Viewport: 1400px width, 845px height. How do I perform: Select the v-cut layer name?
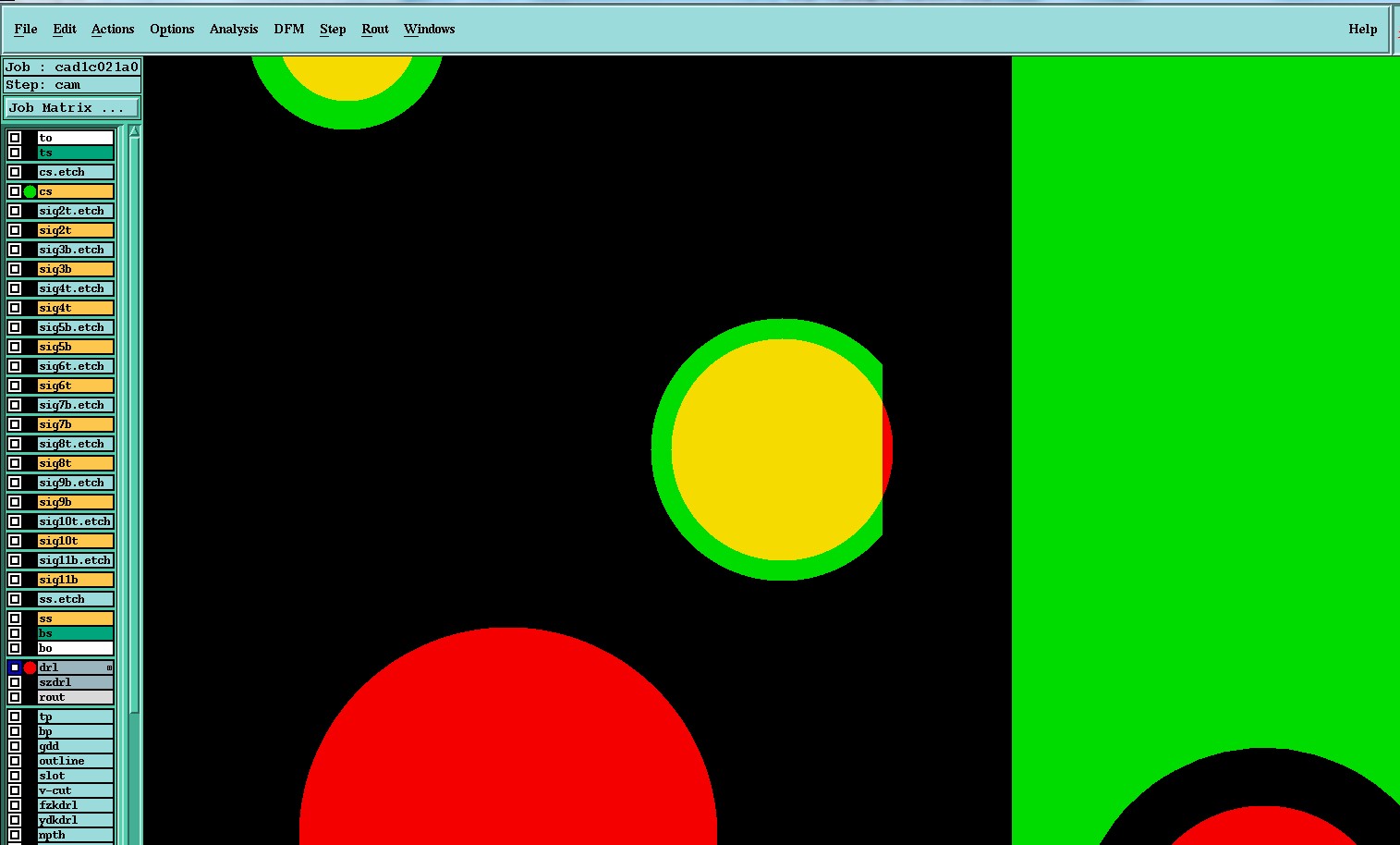point(76,790)
